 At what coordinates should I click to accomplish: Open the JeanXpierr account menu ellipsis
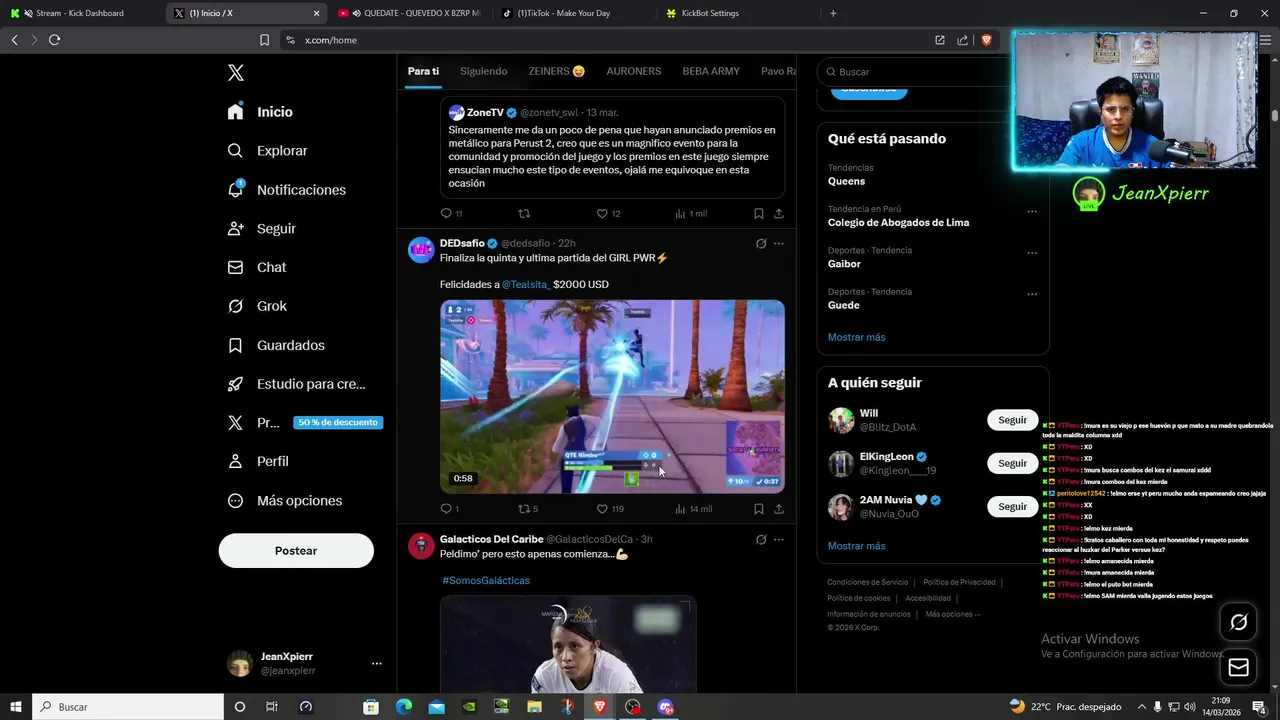click(377, 664)
